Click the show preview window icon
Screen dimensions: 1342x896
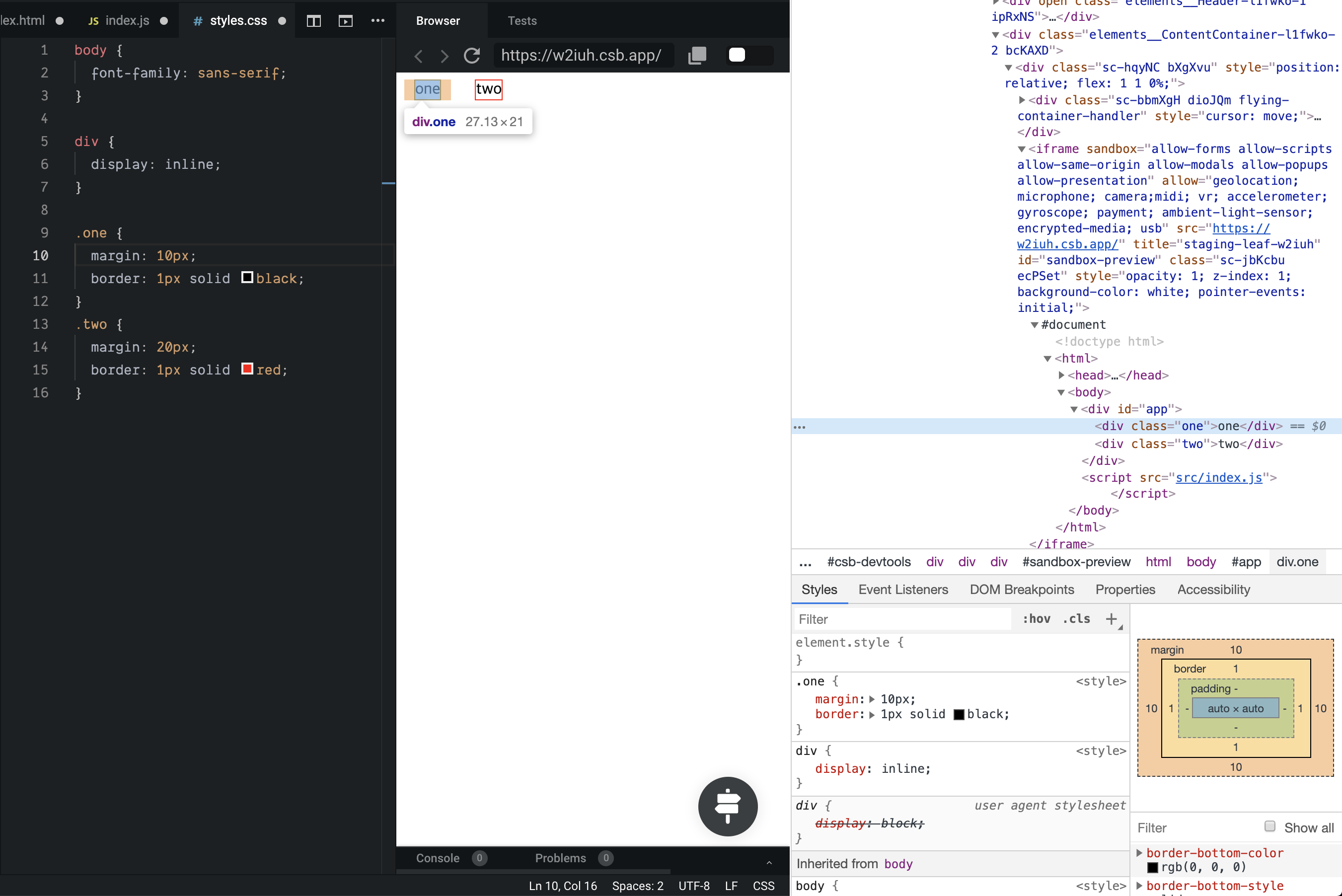tap(345, 21)
